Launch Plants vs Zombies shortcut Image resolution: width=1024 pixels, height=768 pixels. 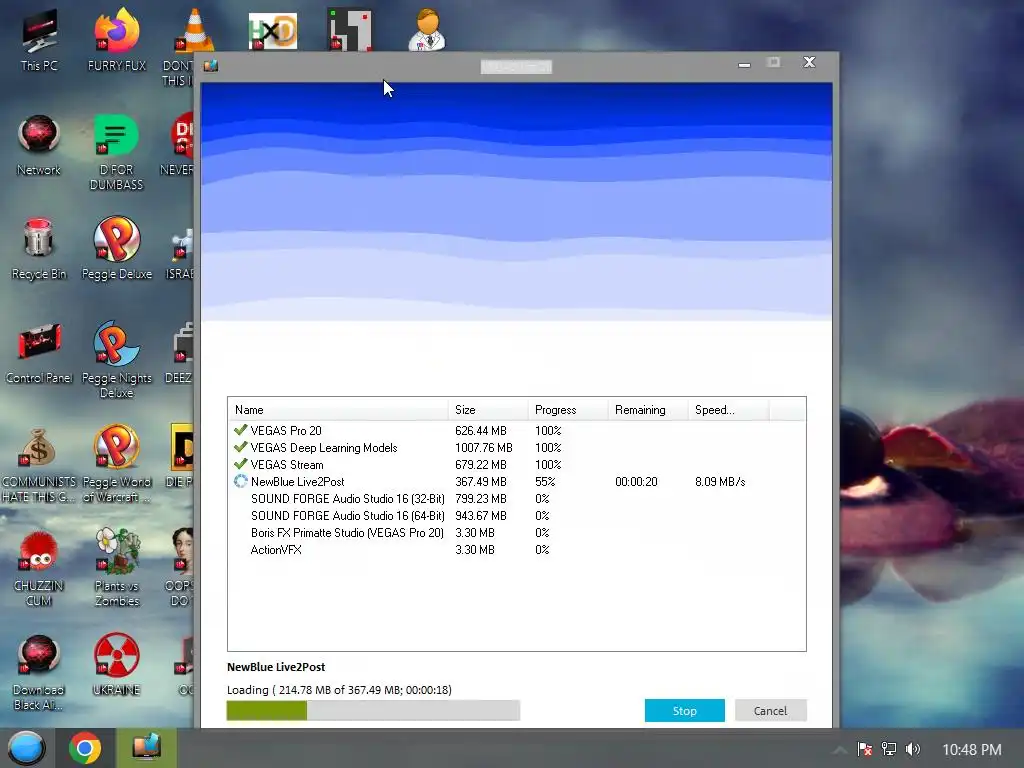(x=116, y=568)
